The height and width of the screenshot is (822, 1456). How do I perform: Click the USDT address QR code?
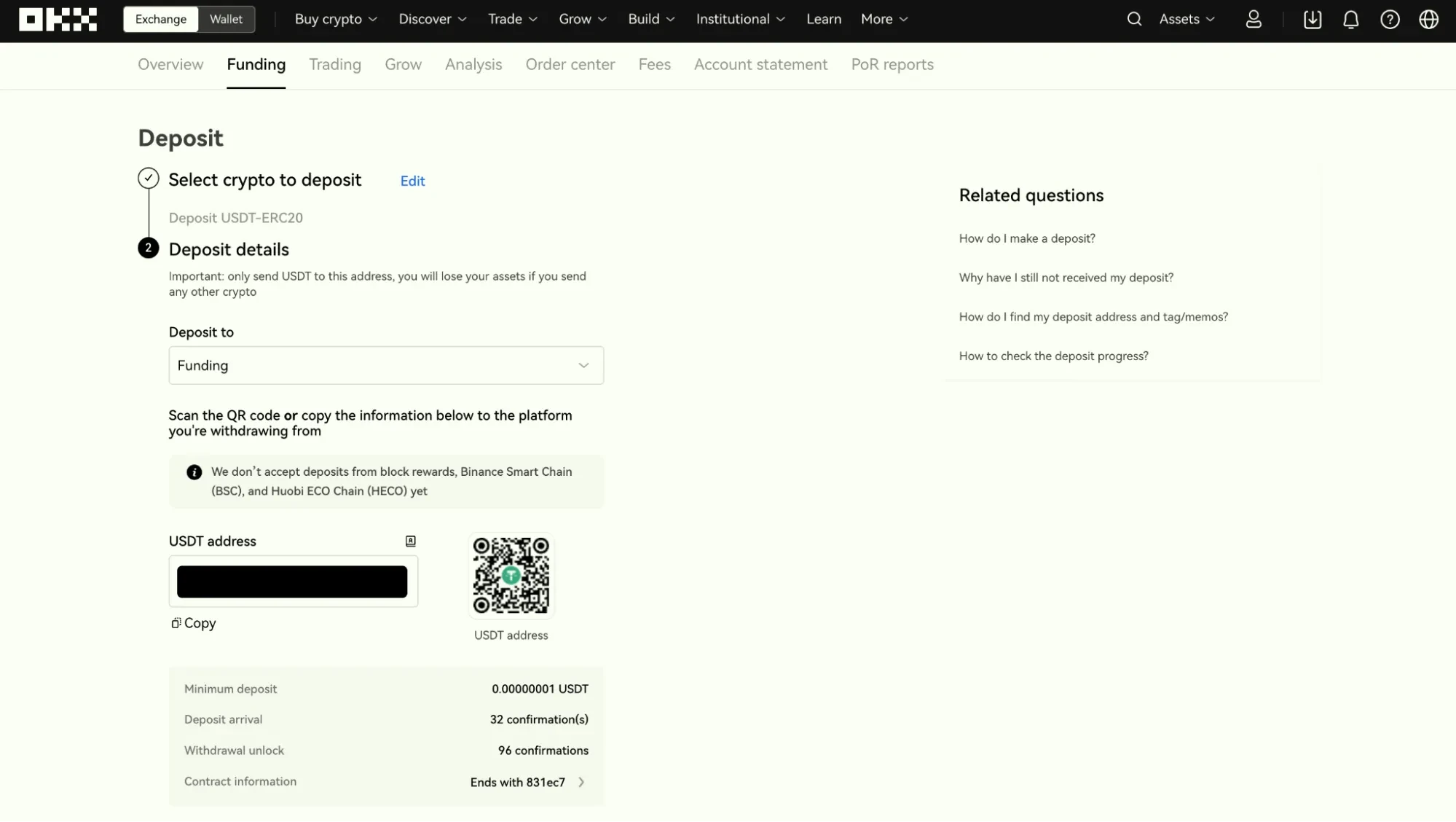click(x=511, y=575)
